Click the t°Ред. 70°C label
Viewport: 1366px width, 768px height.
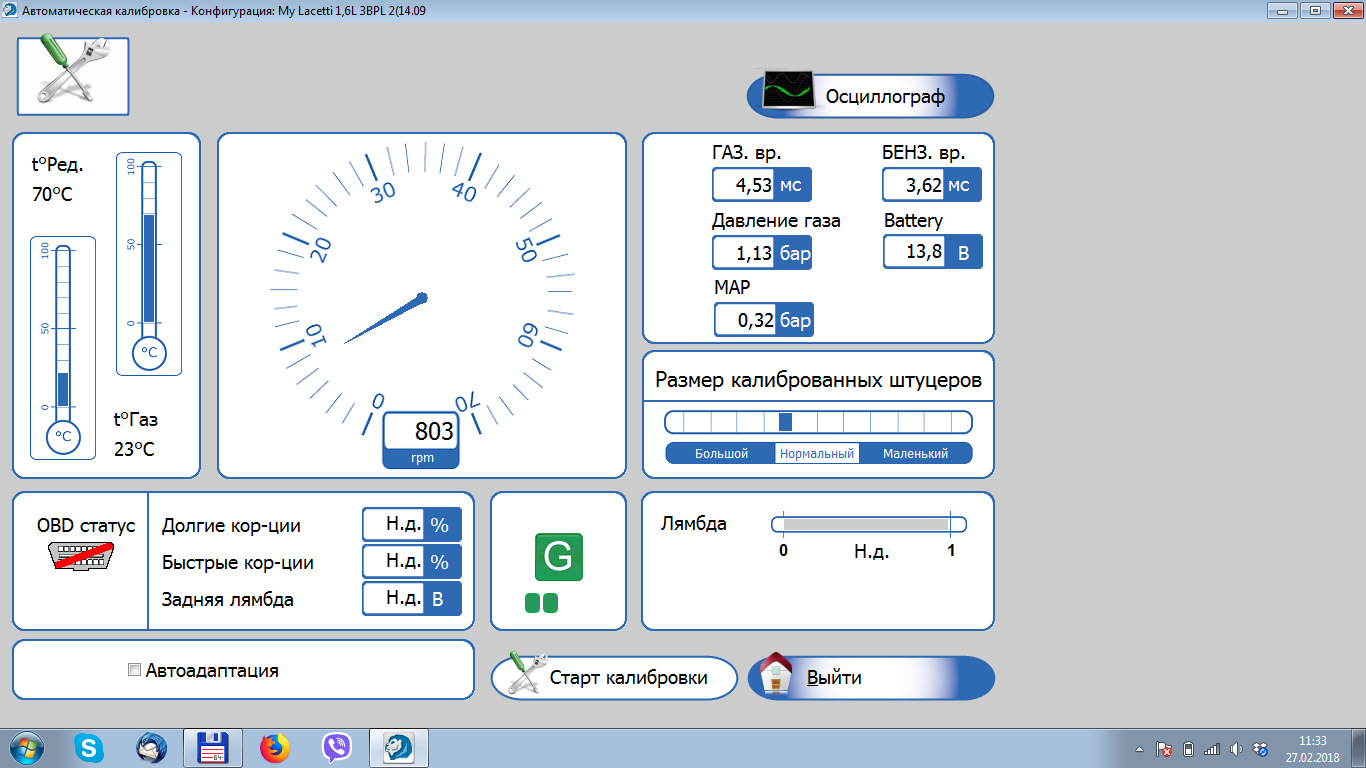58,180
